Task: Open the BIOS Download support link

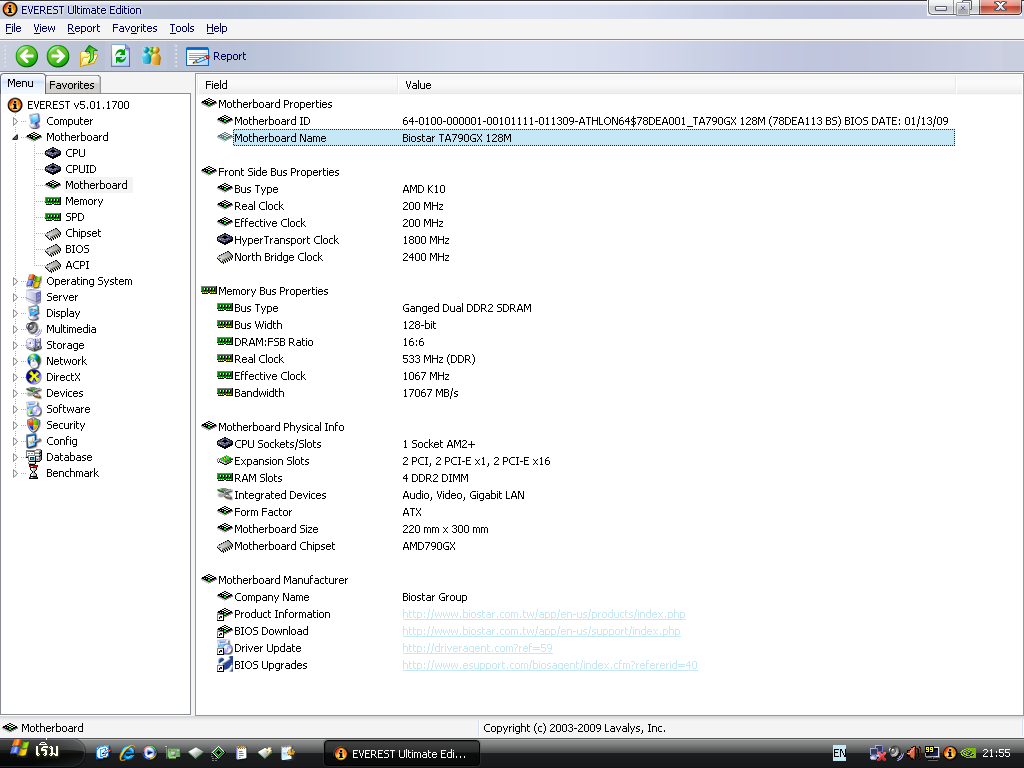Action: pyautogui.click(x=541, y=631)
